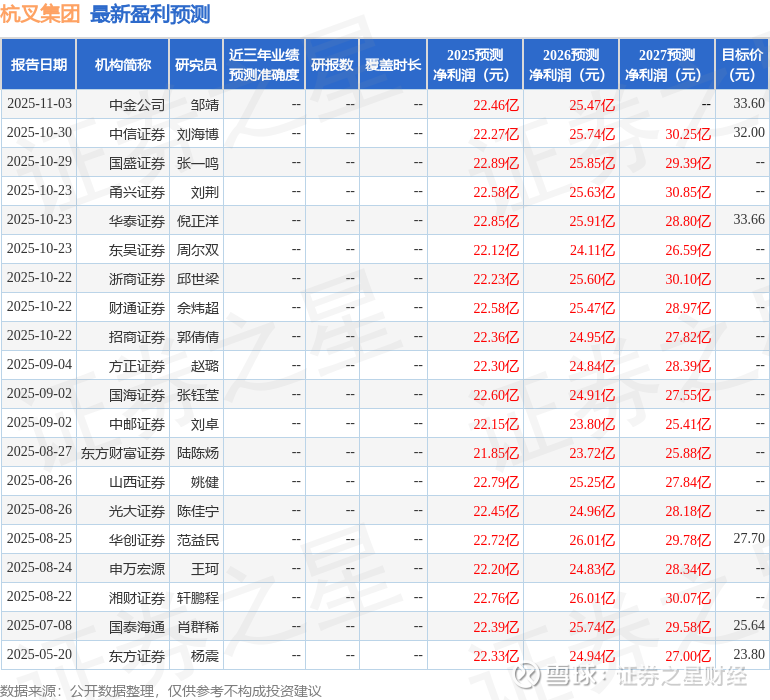The height and width of the screenshot is (700, 770).
Task: Select analyst 刘海博 cell
Action: tap(198, 134)
